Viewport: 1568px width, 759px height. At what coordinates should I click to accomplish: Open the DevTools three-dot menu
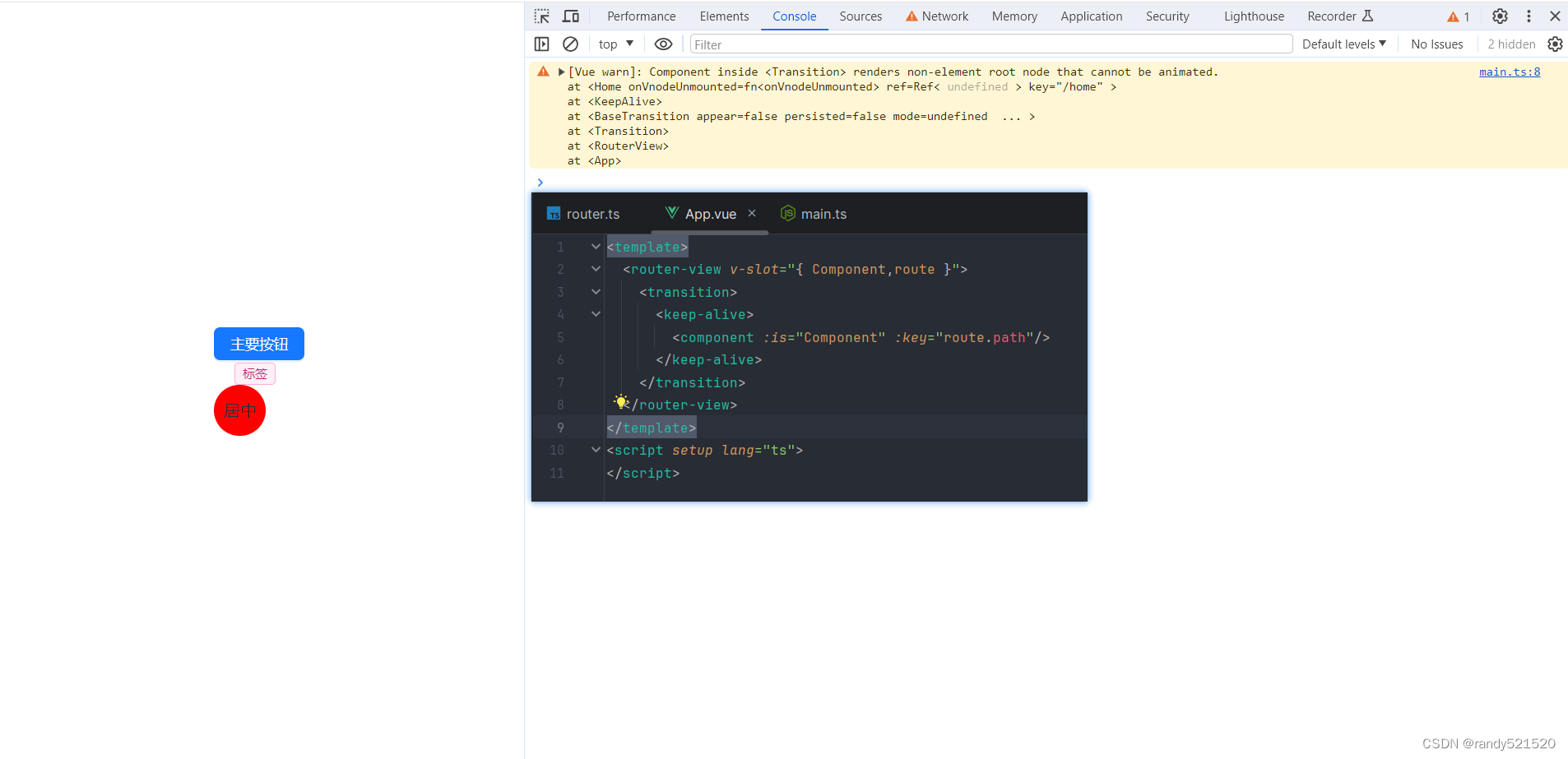tap(1529, 16)
